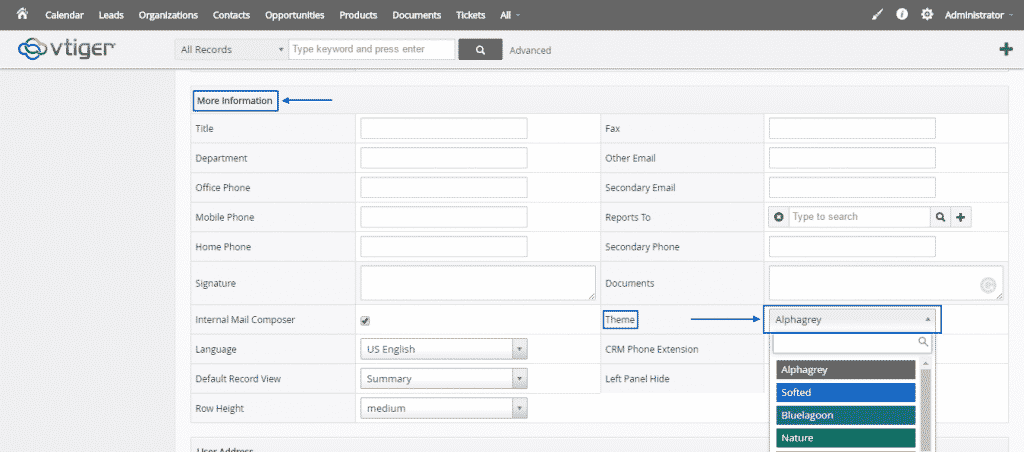The image size is (1024, 452).
Task: Clear the Reports To selection
Action: pyautogui.click(x=778, y=217)
